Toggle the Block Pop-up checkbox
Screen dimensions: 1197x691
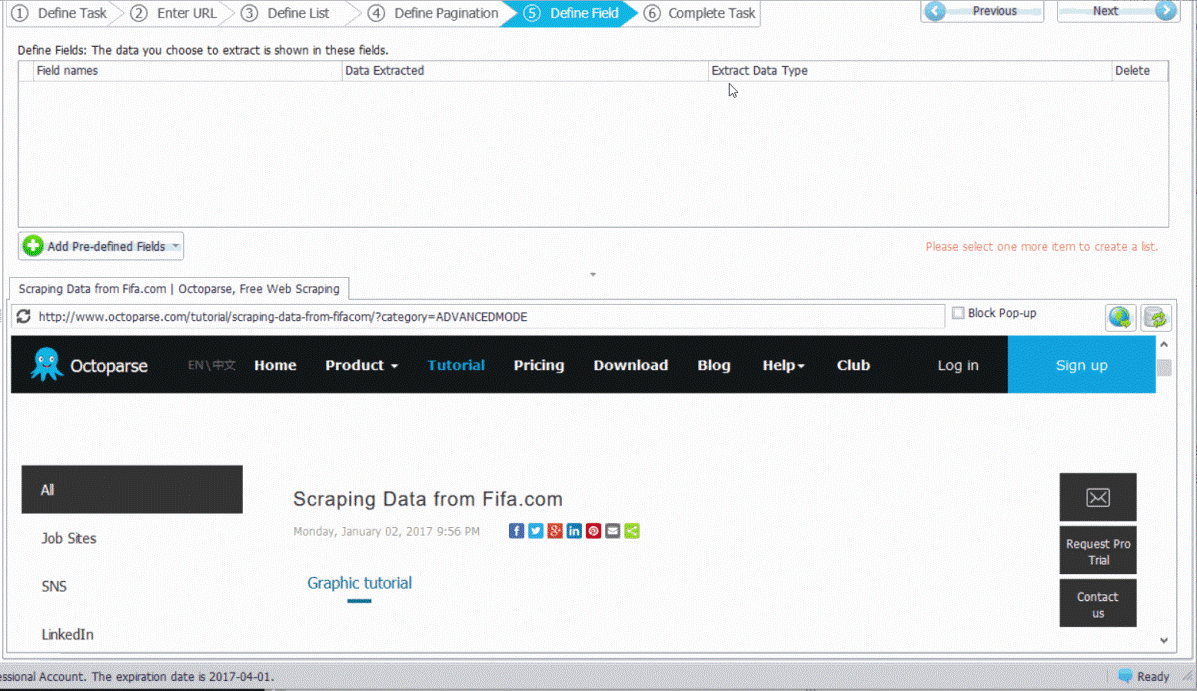tap(958, 313)
